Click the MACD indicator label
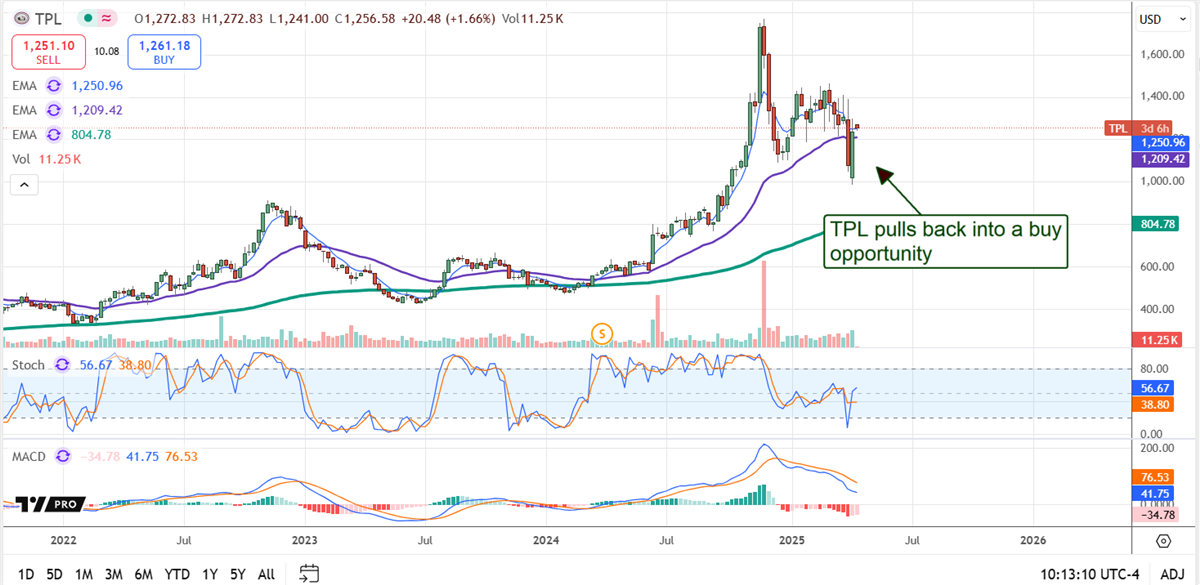 point(29,456)
